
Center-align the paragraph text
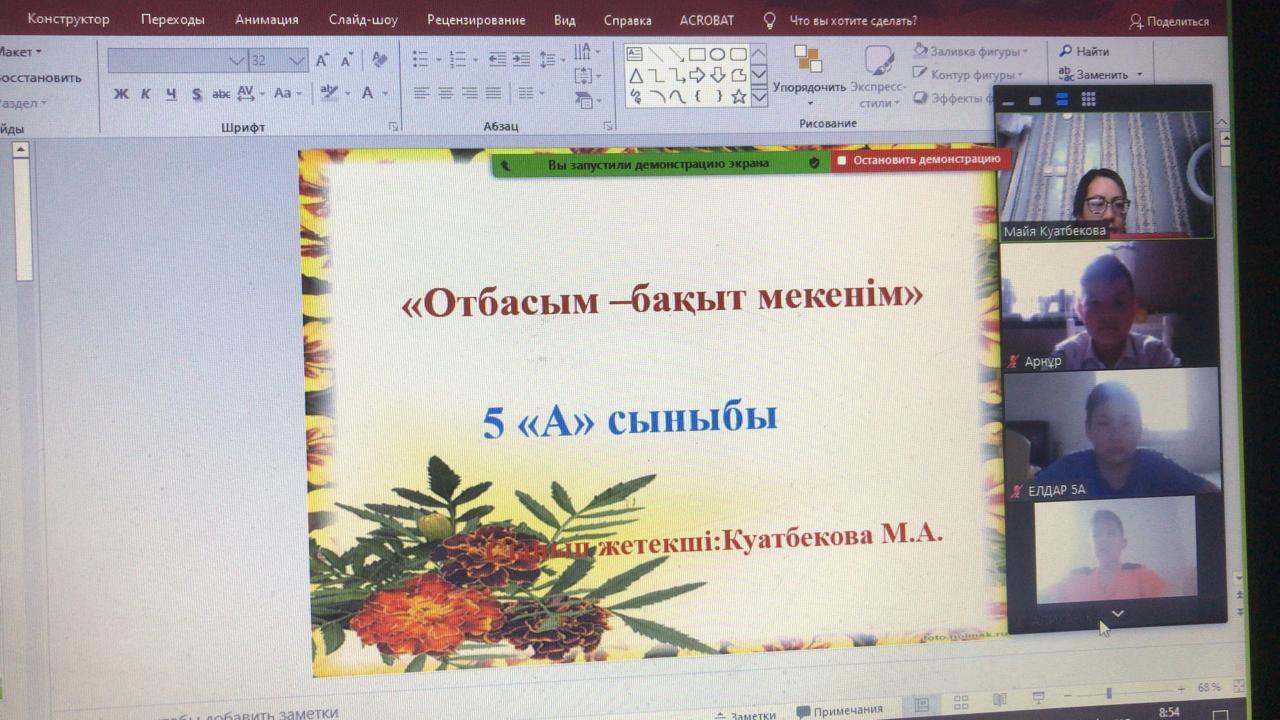click(445, 93)
